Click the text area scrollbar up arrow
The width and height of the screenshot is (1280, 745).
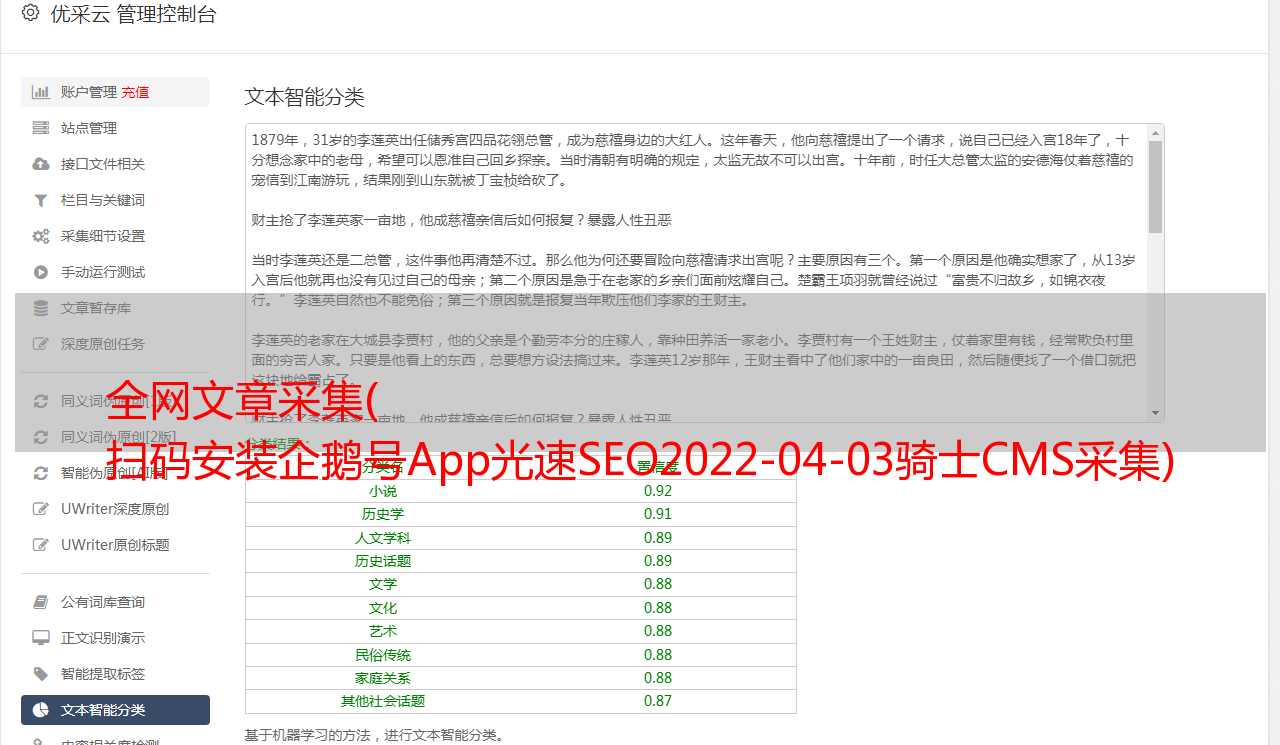(1156, 132)
